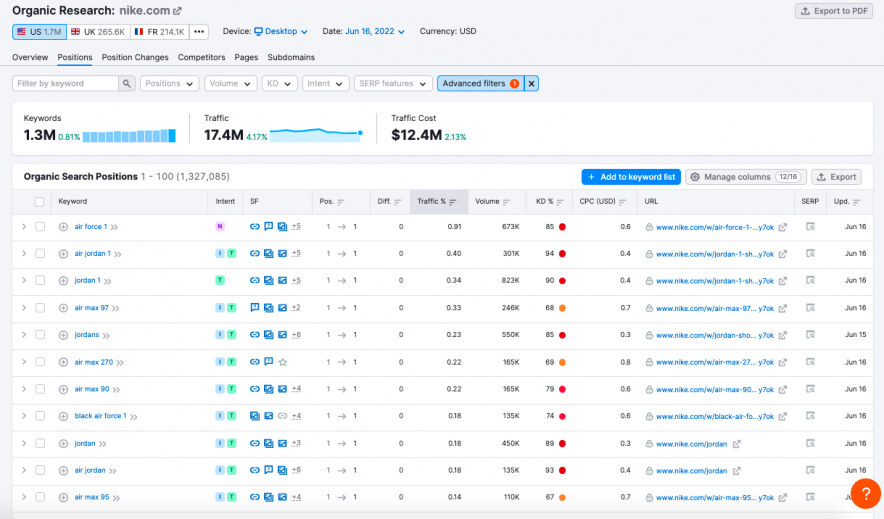Click the Export to PDF button
Image resolution: width=884 pixels, height=519 pixels.
(834, 11)
